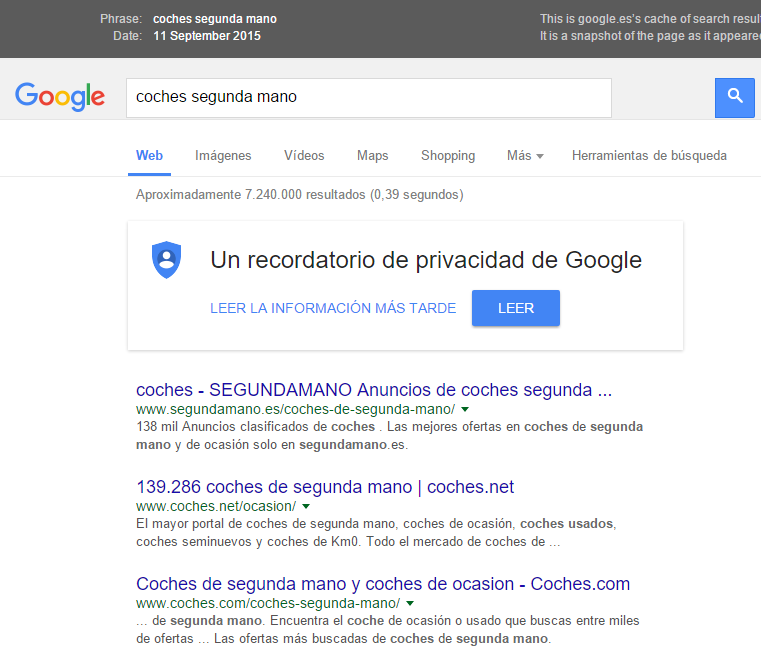761x654 pixels.
Task: Open the SEGUNDAMANO Anuncios de coches result
Action: [374, 390]
